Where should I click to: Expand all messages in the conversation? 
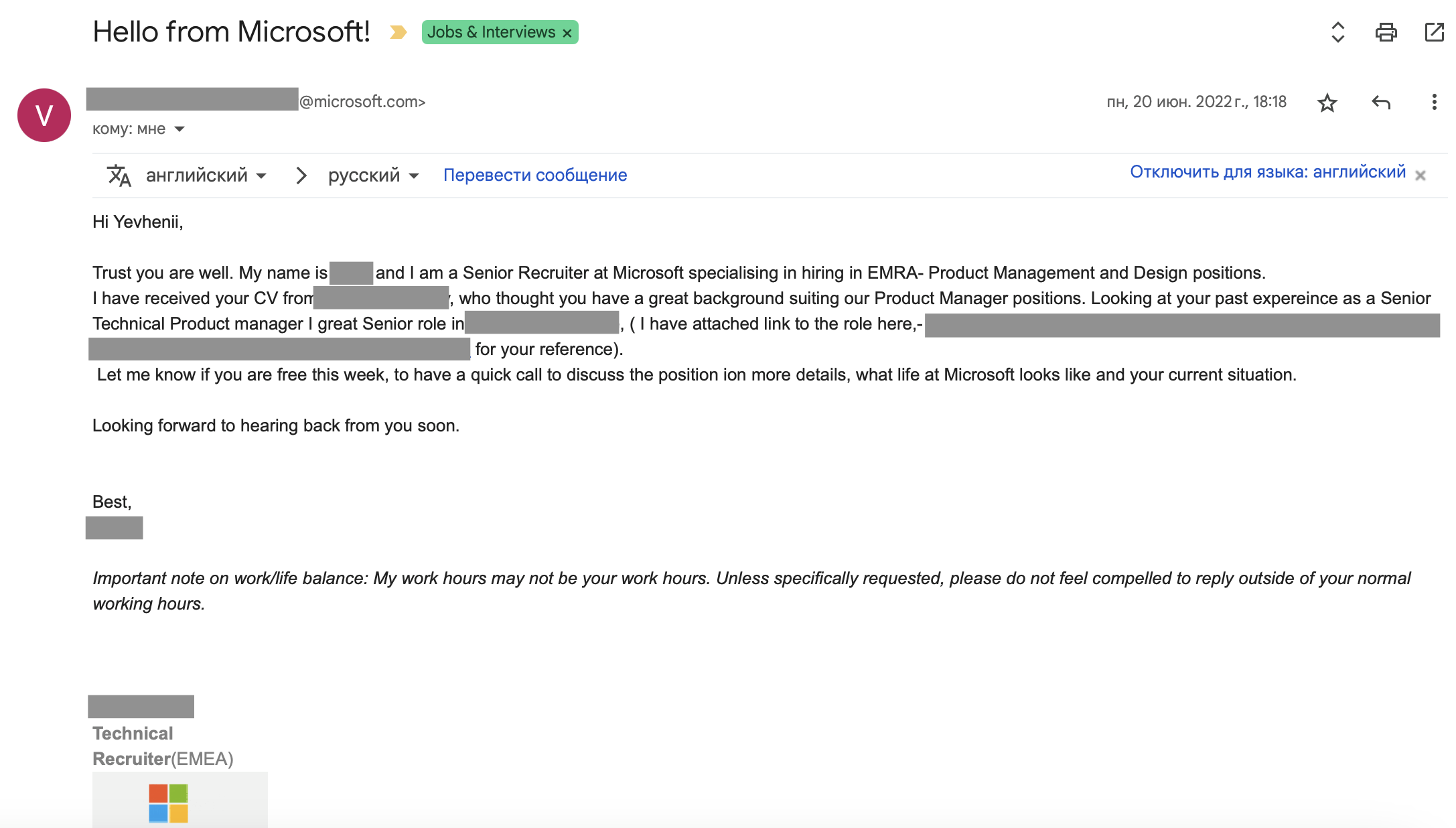point(1337,31)
